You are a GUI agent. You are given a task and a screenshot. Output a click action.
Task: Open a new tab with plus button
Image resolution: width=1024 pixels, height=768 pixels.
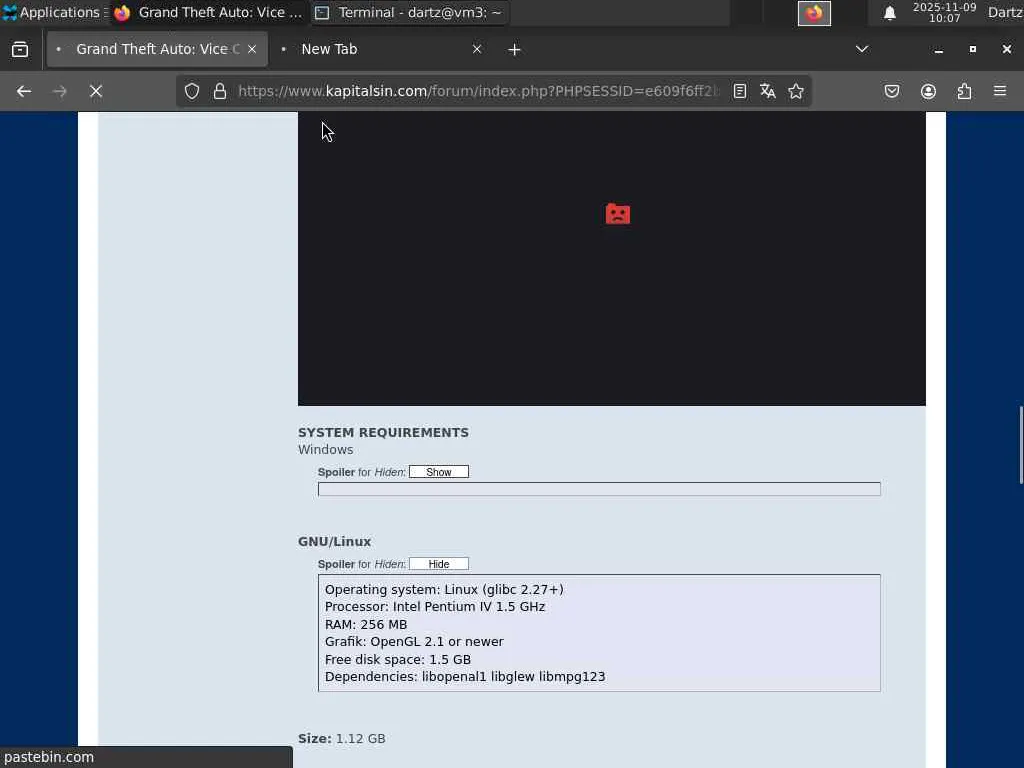(514, 50)
